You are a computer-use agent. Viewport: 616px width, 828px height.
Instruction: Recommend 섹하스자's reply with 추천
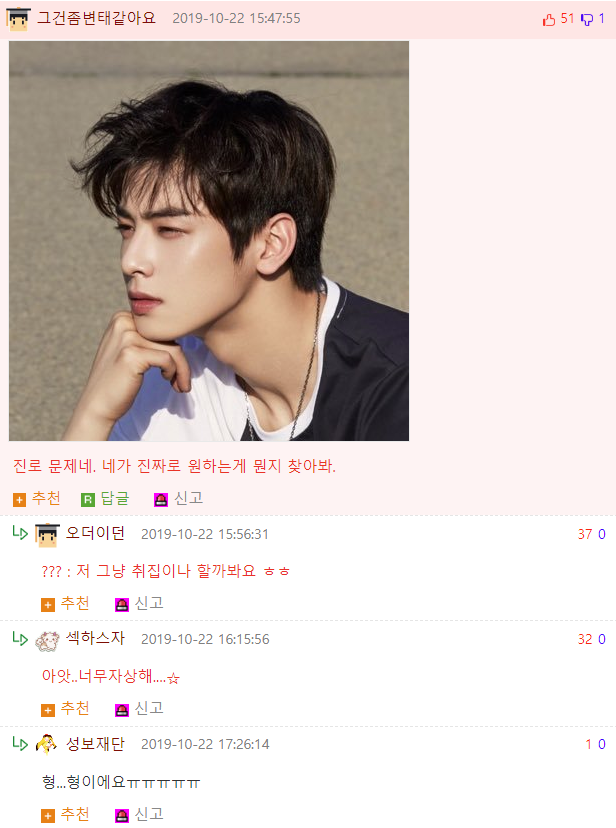click(x=65, y=709)
